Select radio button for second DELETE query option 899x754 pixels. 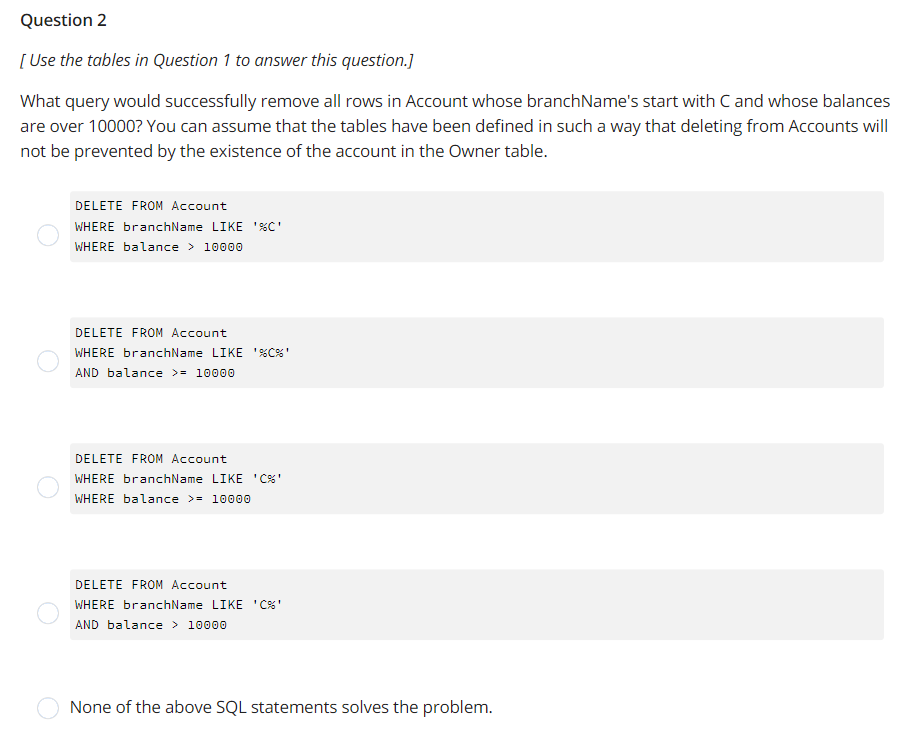47,361
